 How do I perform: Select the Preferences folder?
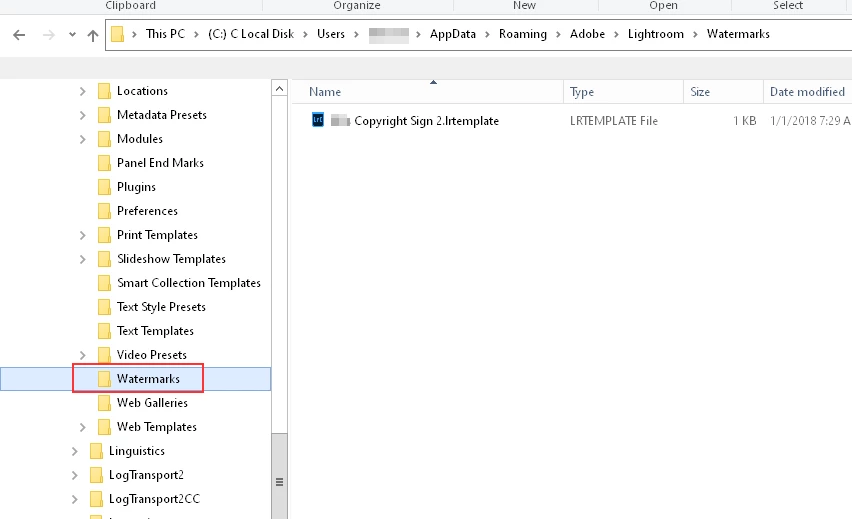pyautogui.click(x=147, y=210)
